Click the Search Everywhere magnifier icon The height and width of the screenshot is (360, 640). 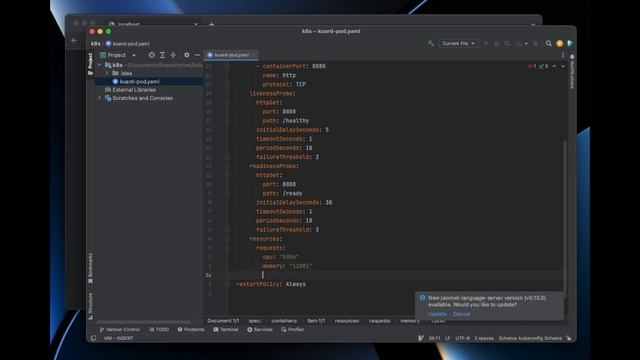click(x=549, y=43)
